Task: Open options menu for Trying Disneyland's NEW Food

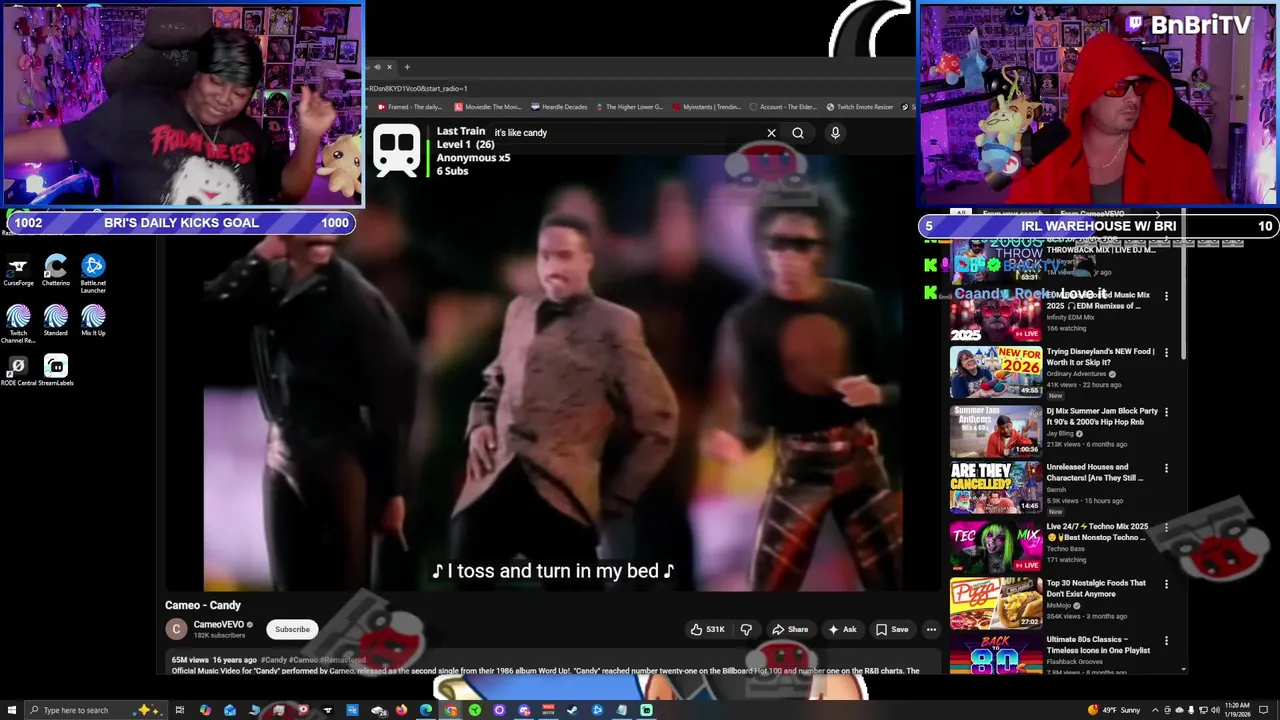Action: point(1166,353)
